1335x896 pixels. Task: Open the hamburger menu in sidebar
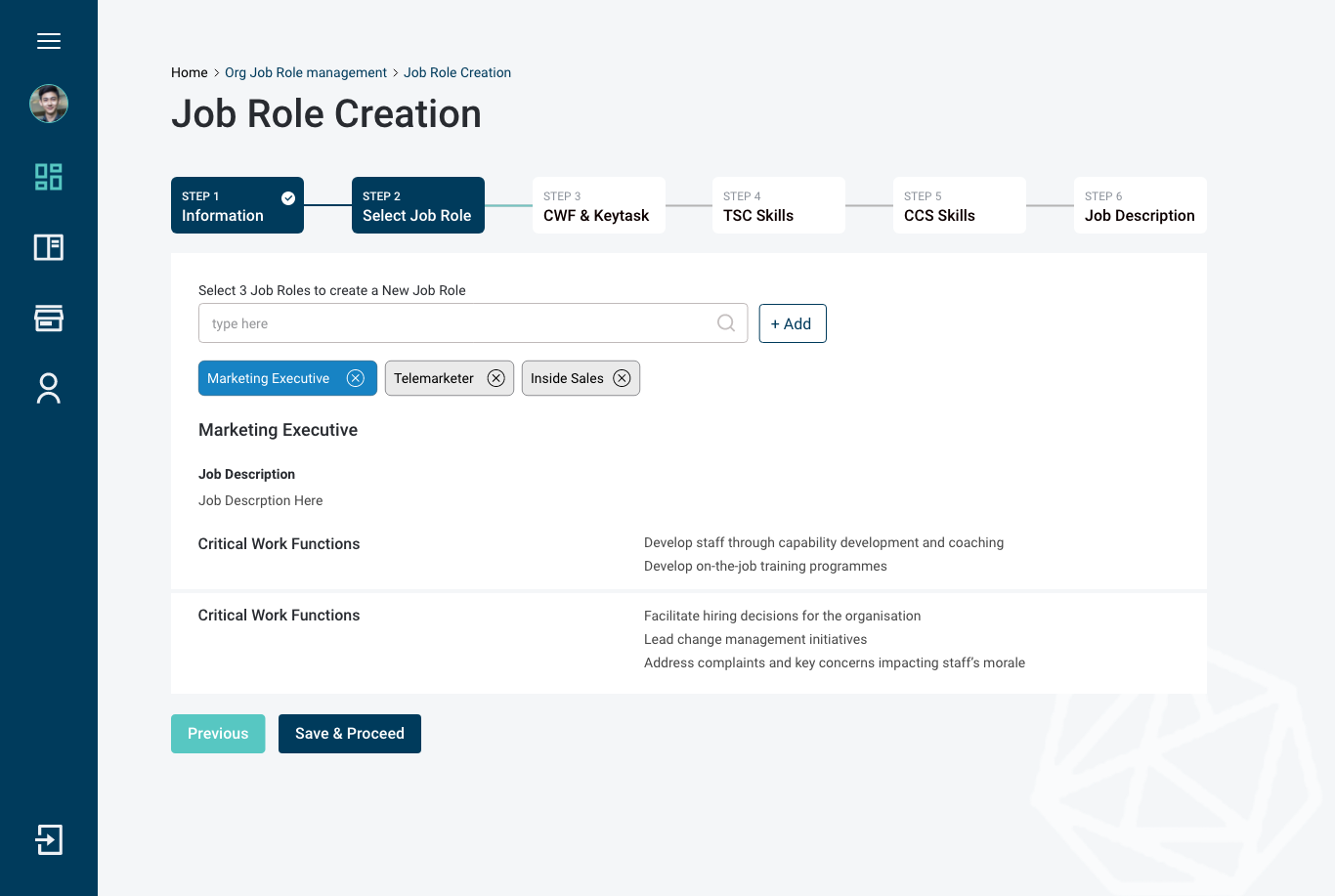coord(49,41)
